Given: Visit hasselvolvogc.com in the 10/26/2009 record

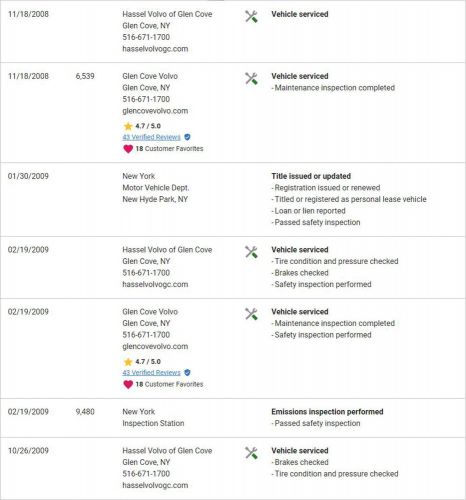Looking at the screenshot, I should click(155, 485).
